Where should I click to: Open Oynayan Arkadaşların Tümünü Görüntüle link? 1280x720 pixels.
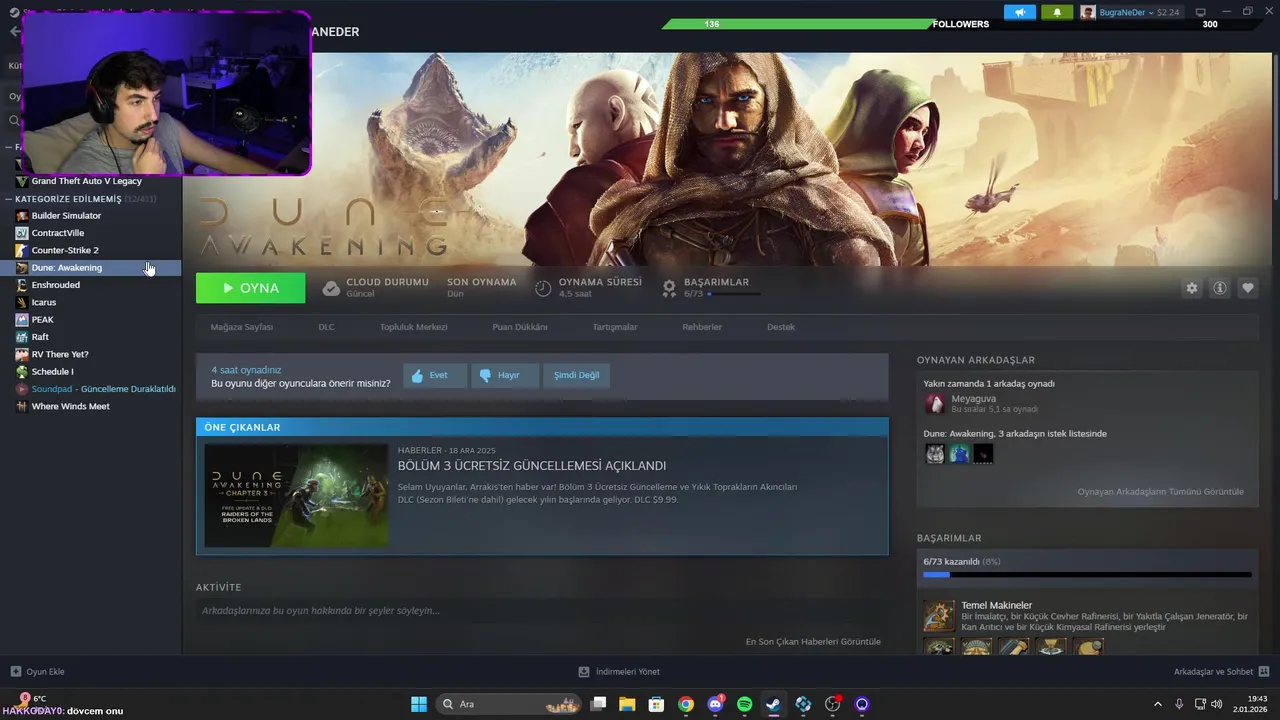pos(1160,492)
